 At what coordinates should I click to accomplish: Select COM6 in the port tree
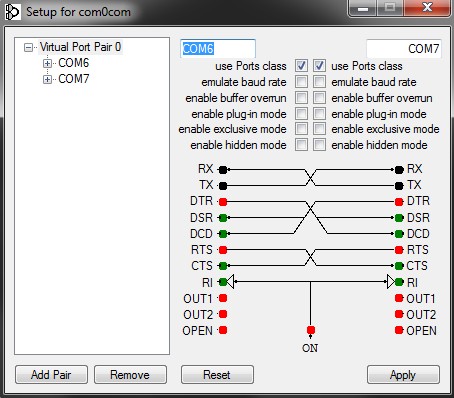point(74,63)
